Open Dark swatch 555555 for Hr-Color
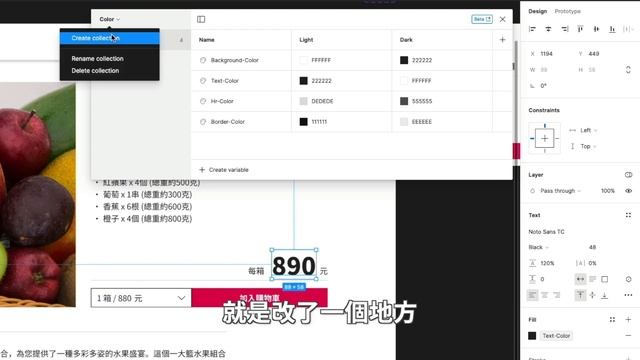Viewport: 640px width, 360px height. (x=404, y=101)
